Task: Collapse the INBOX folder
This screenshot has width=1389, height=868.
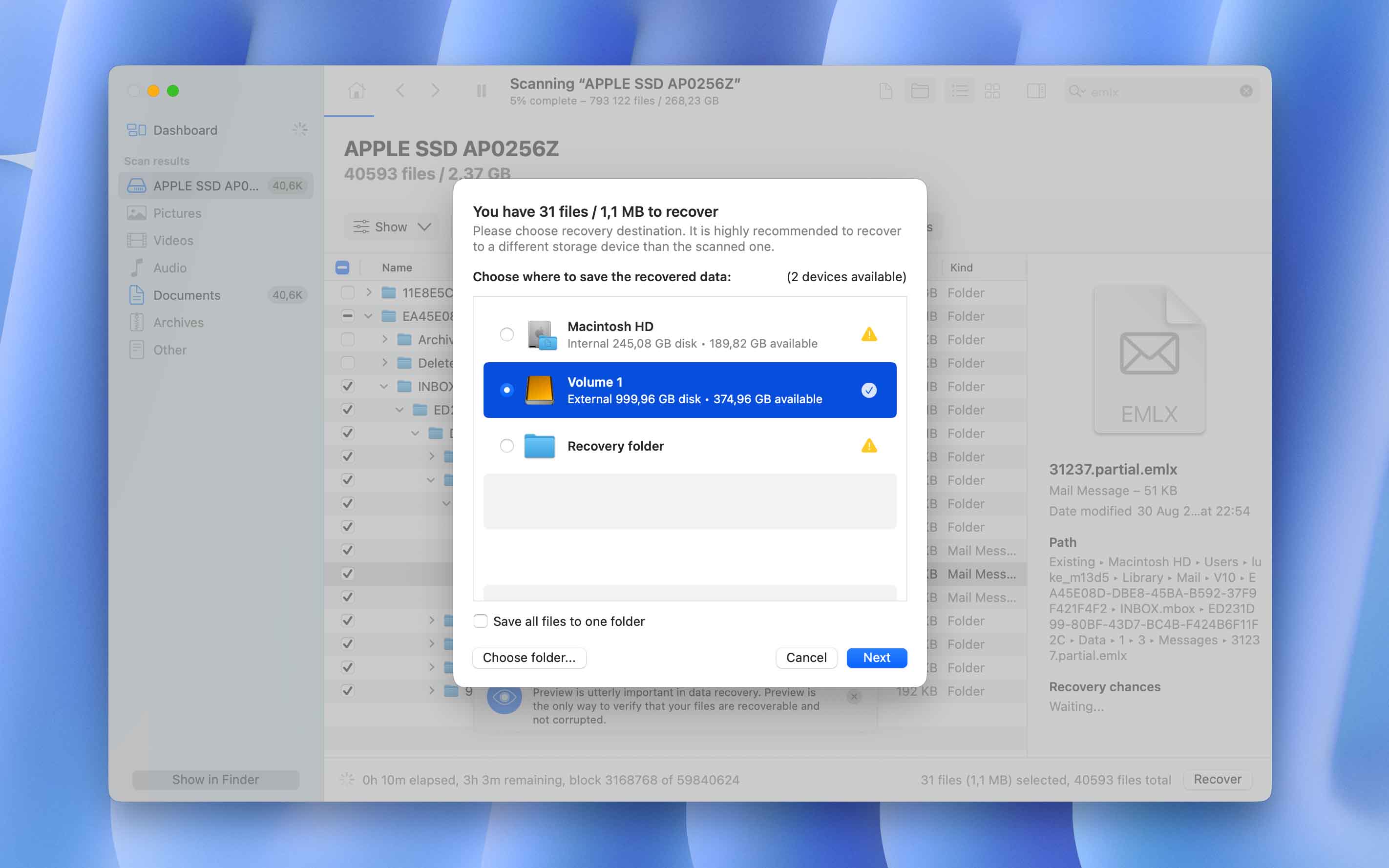Action: pyautogui.click(x=383, y=386)
